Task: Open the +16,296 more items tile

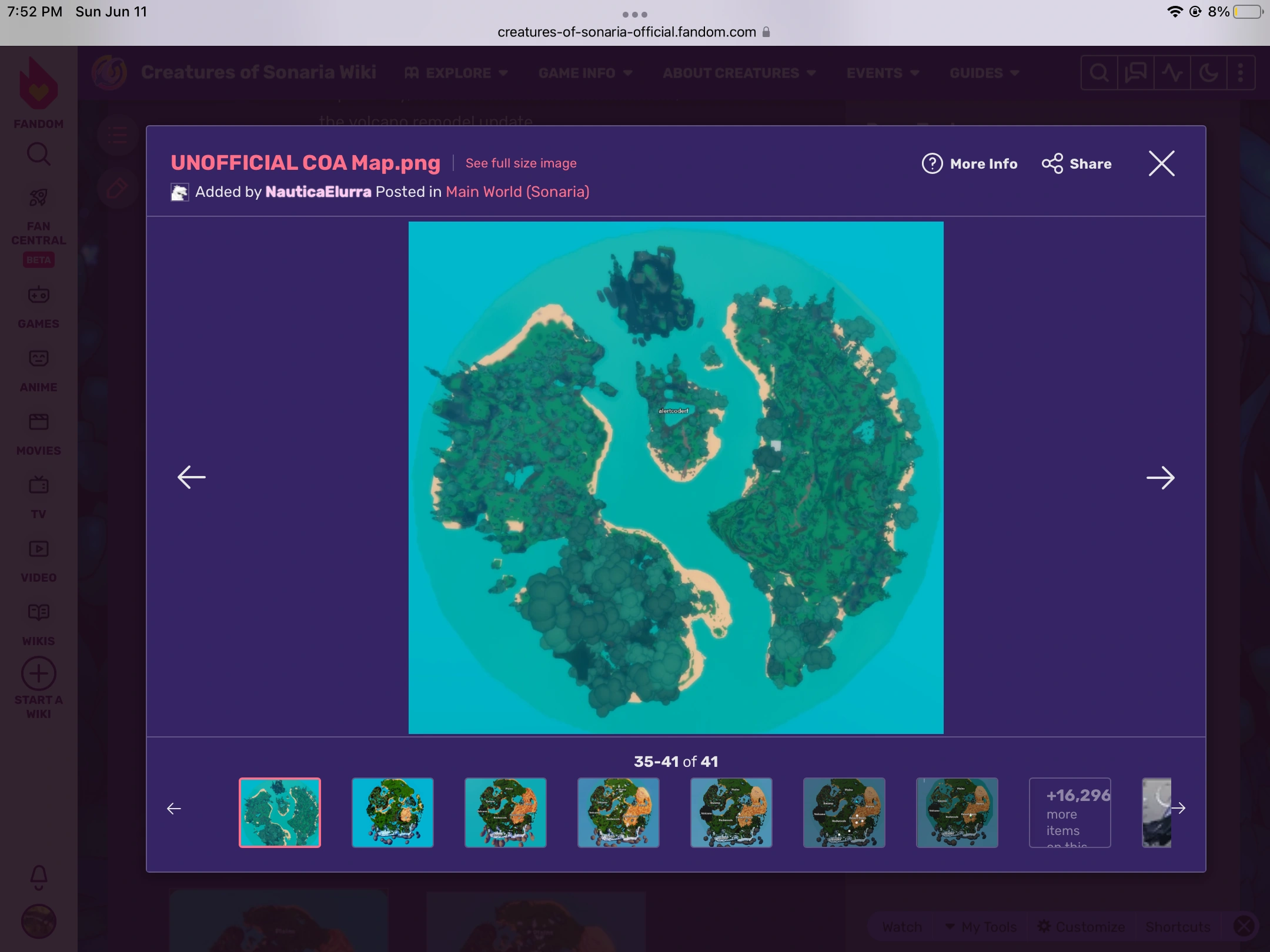Action: (1070, 813)
